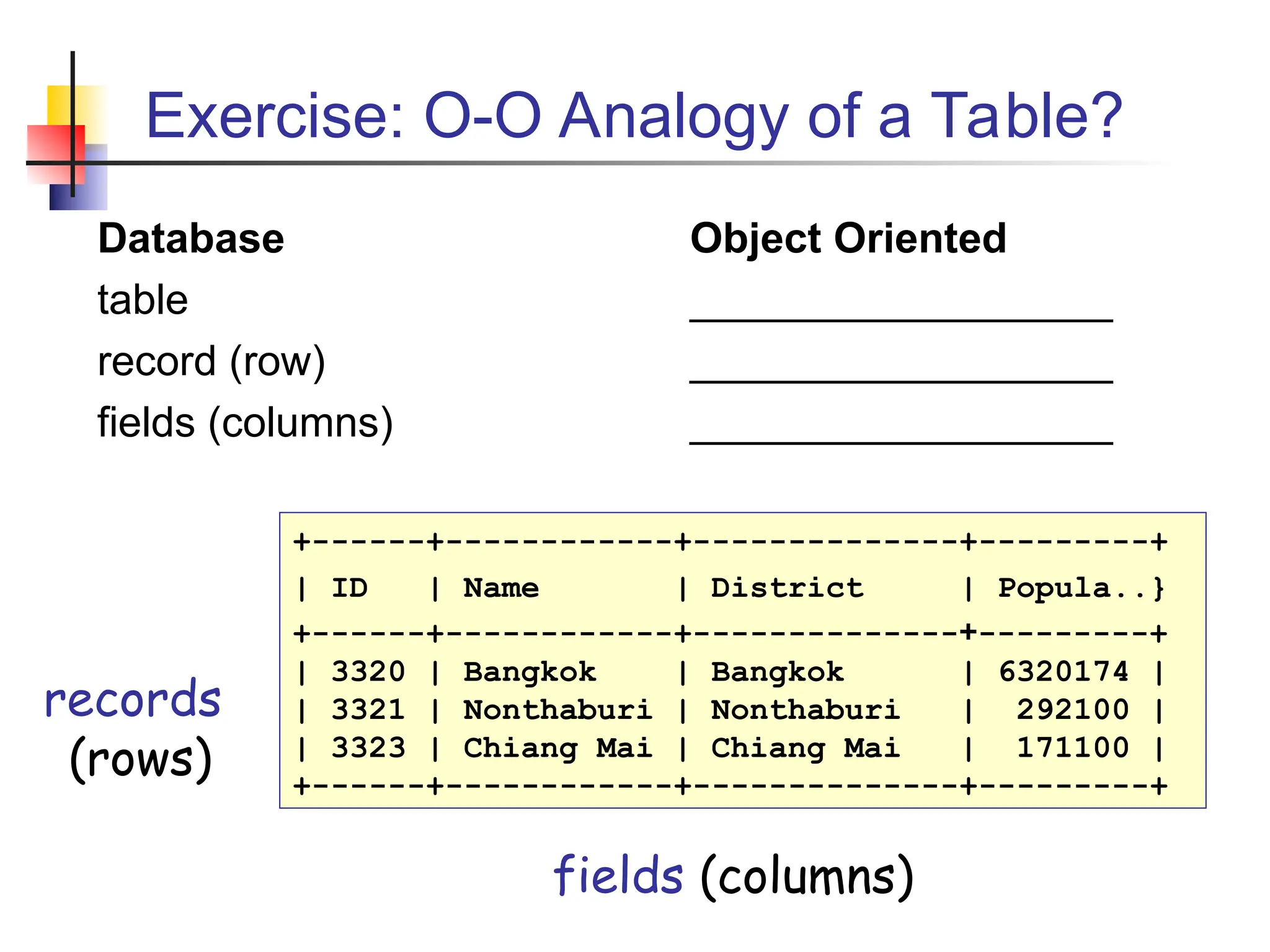Select the 'Database' column heading

(191, 239)
